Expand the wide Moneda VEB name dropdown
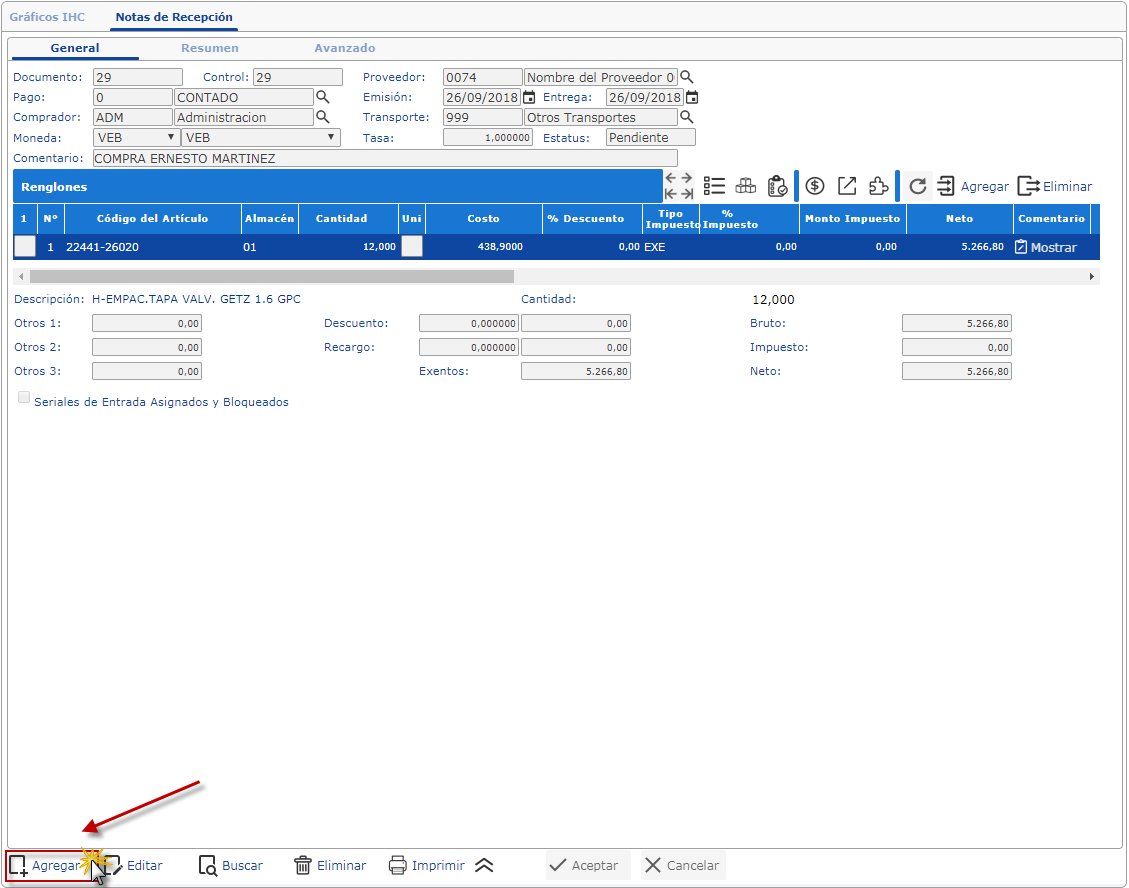 pyautogui.click(x=260, y=138)
